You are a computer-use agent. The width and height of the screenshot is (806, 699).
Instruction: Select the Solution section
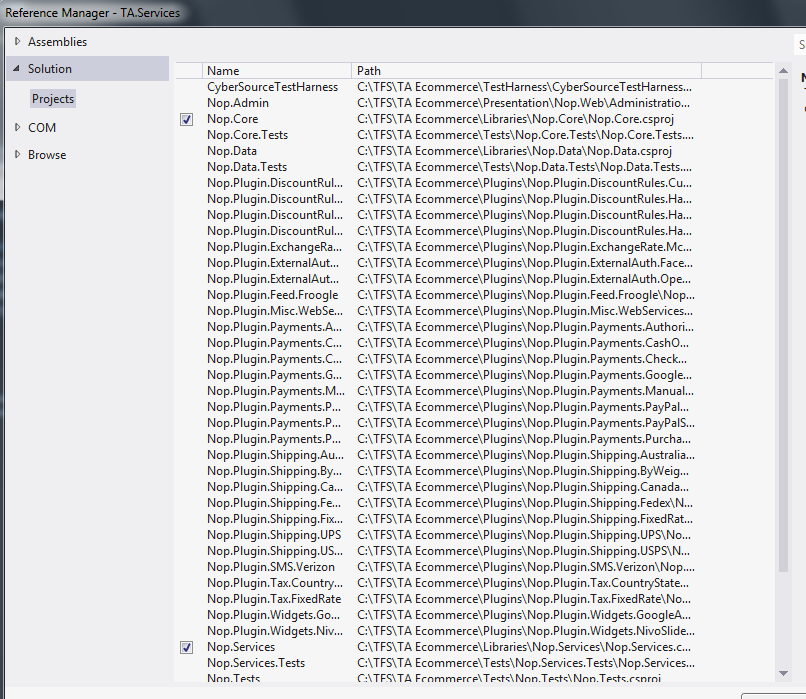pyautogui.click(x=88, y=68)
